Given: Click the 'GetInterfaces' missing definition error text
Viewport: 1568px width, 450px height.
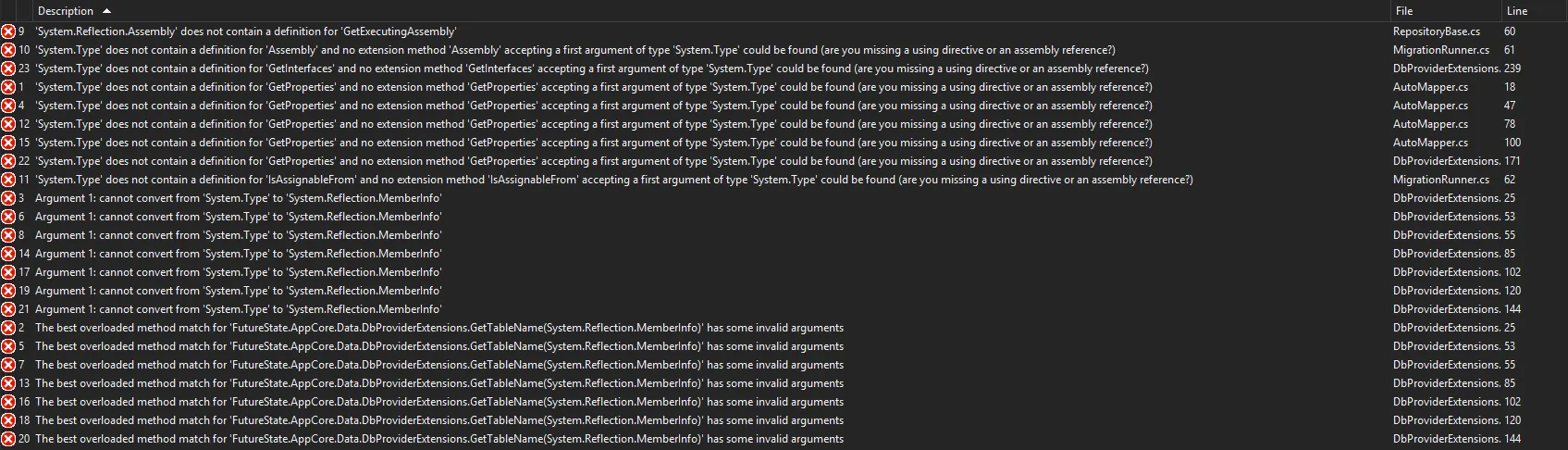Looking at the screenshot, I should pos(592,69).
